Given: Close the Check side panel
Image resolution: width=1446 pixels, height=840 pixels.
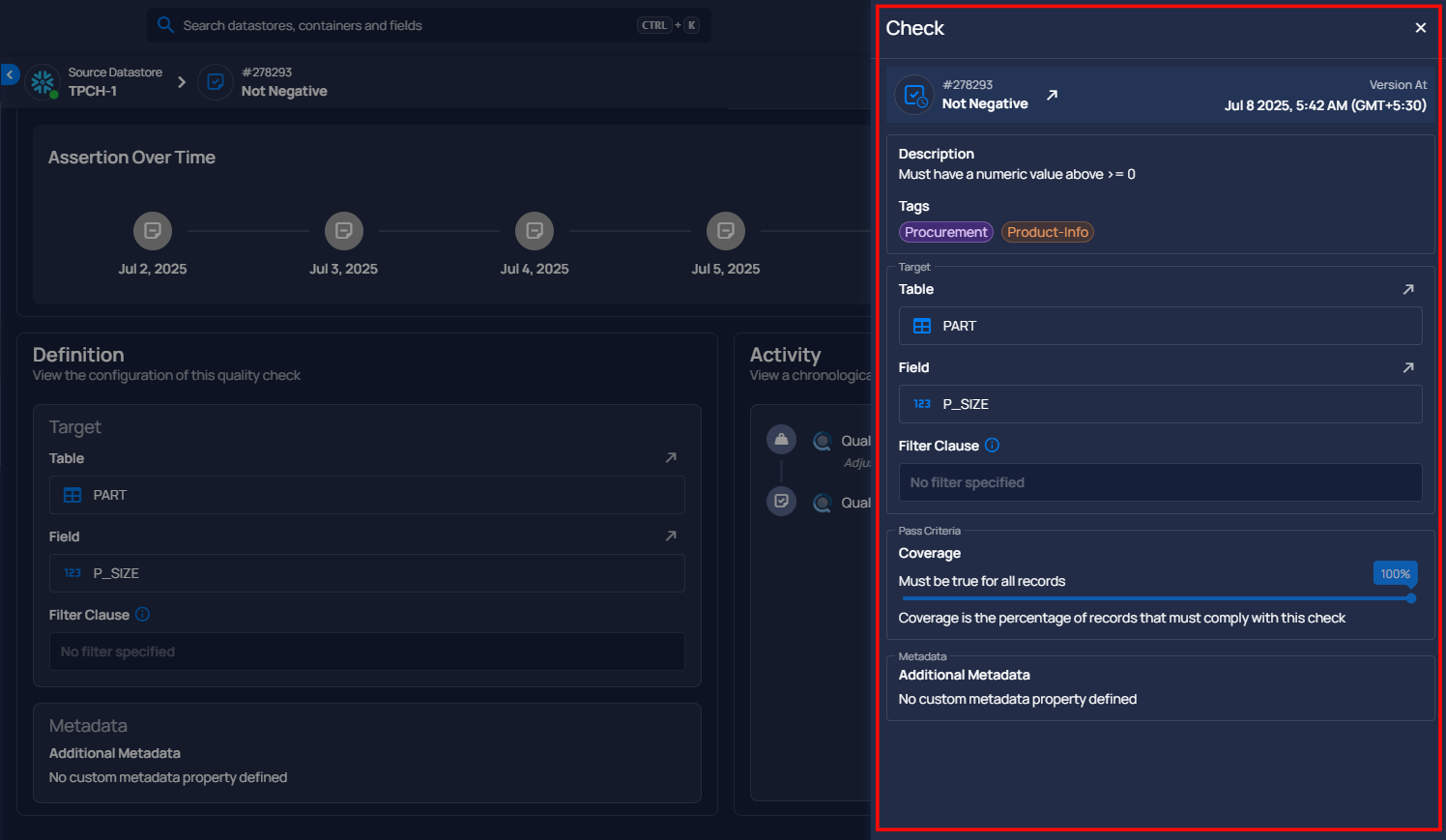Looking at the screenshot, I should coord(1420,28).
